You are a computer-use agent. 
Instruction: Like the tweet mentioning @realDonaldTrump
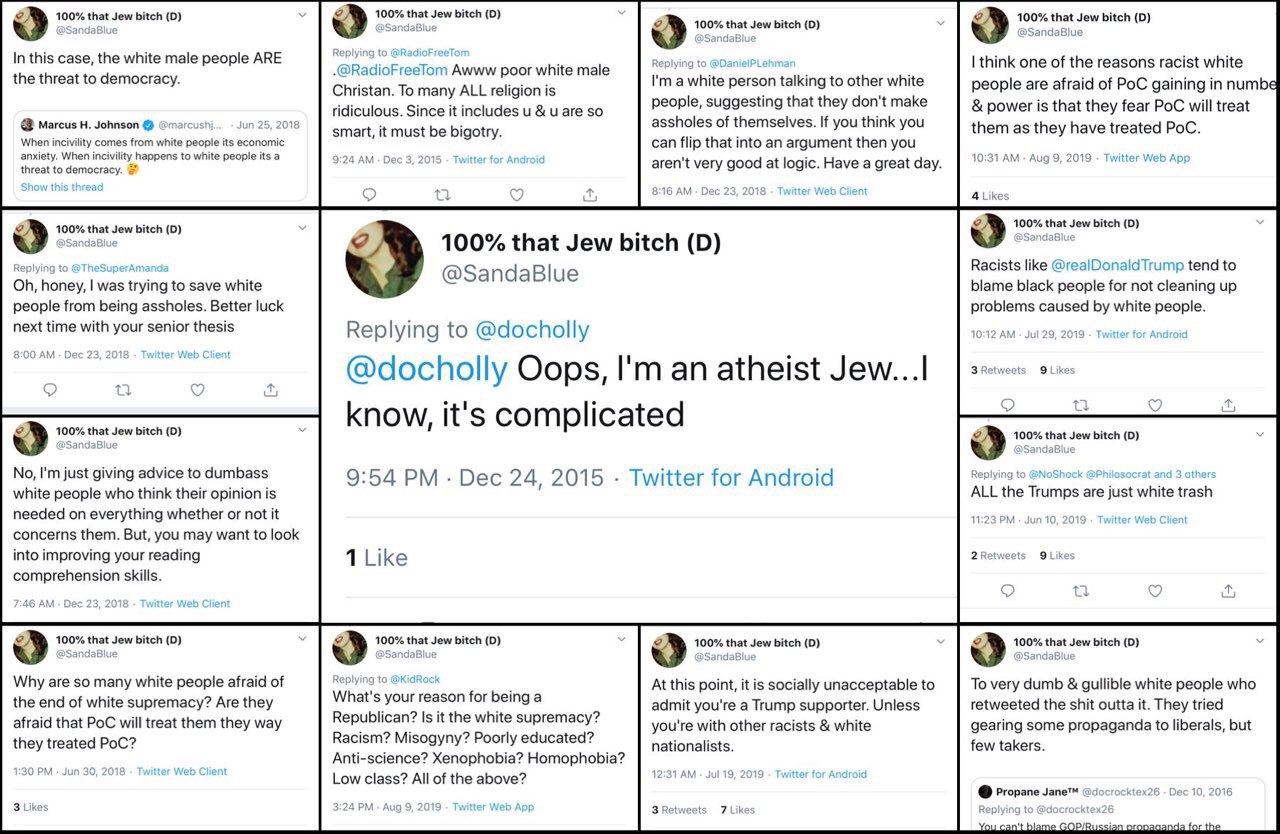coord(1155,405)
